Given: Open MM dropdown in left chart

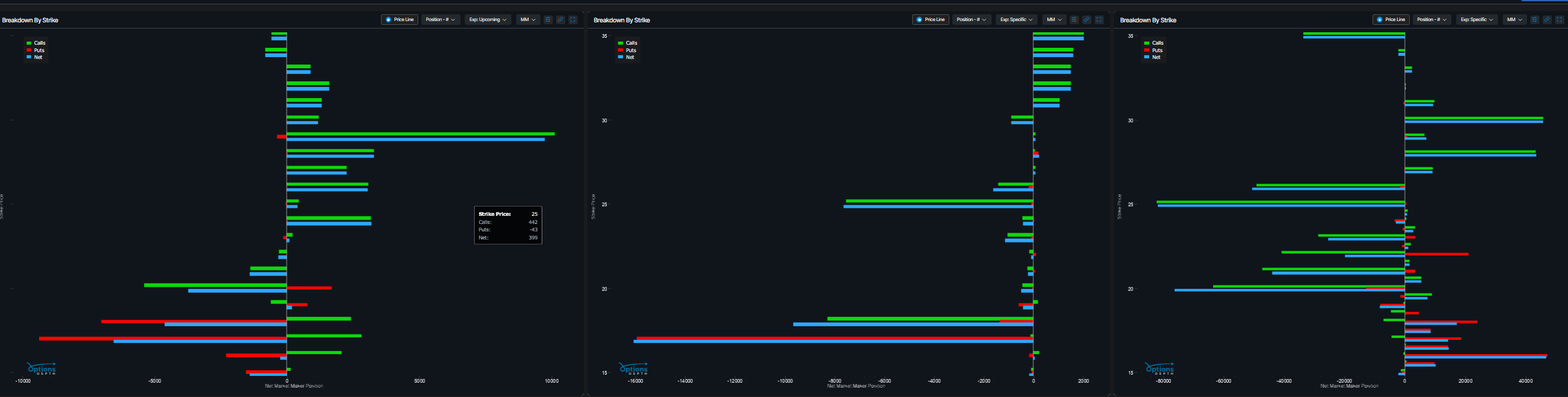Looking at the screenshot, I should click(528, 20).
